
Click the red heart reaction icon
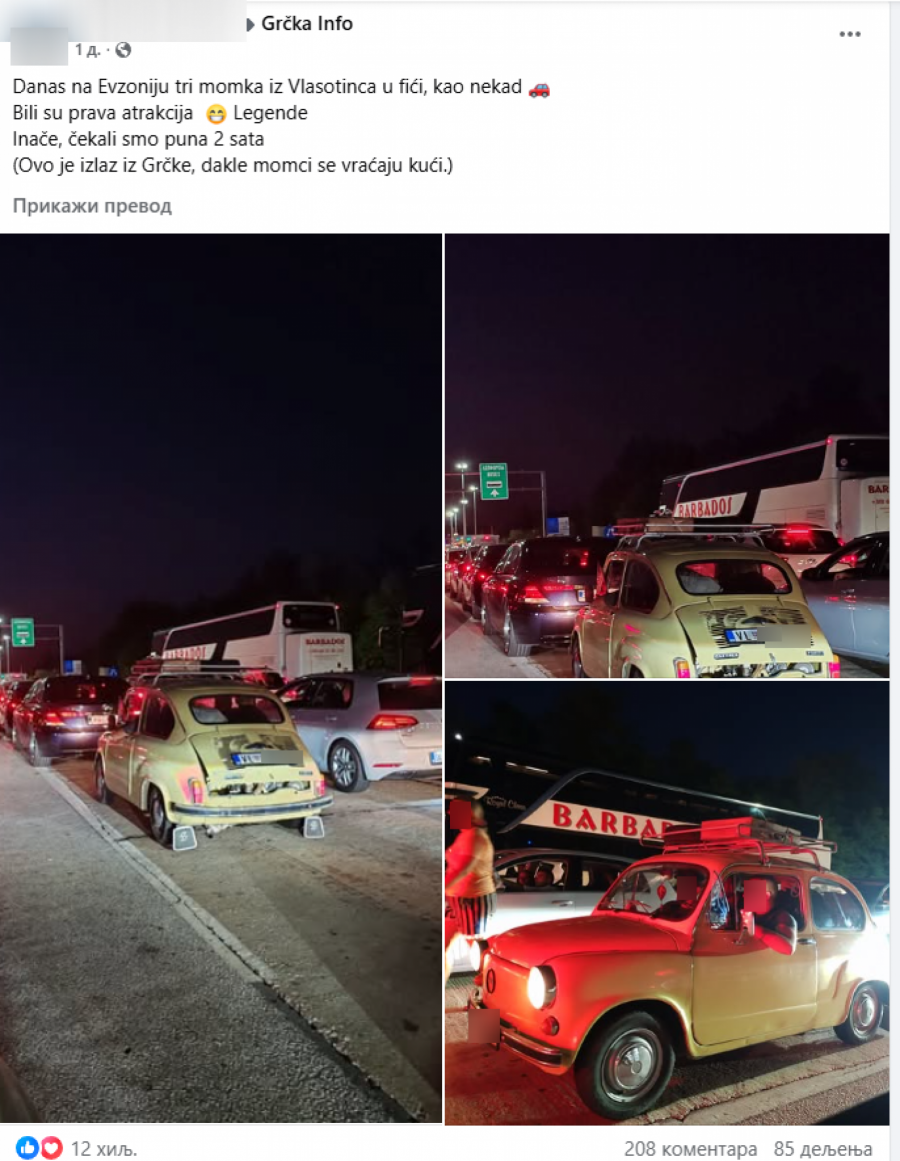(50, 1148)
